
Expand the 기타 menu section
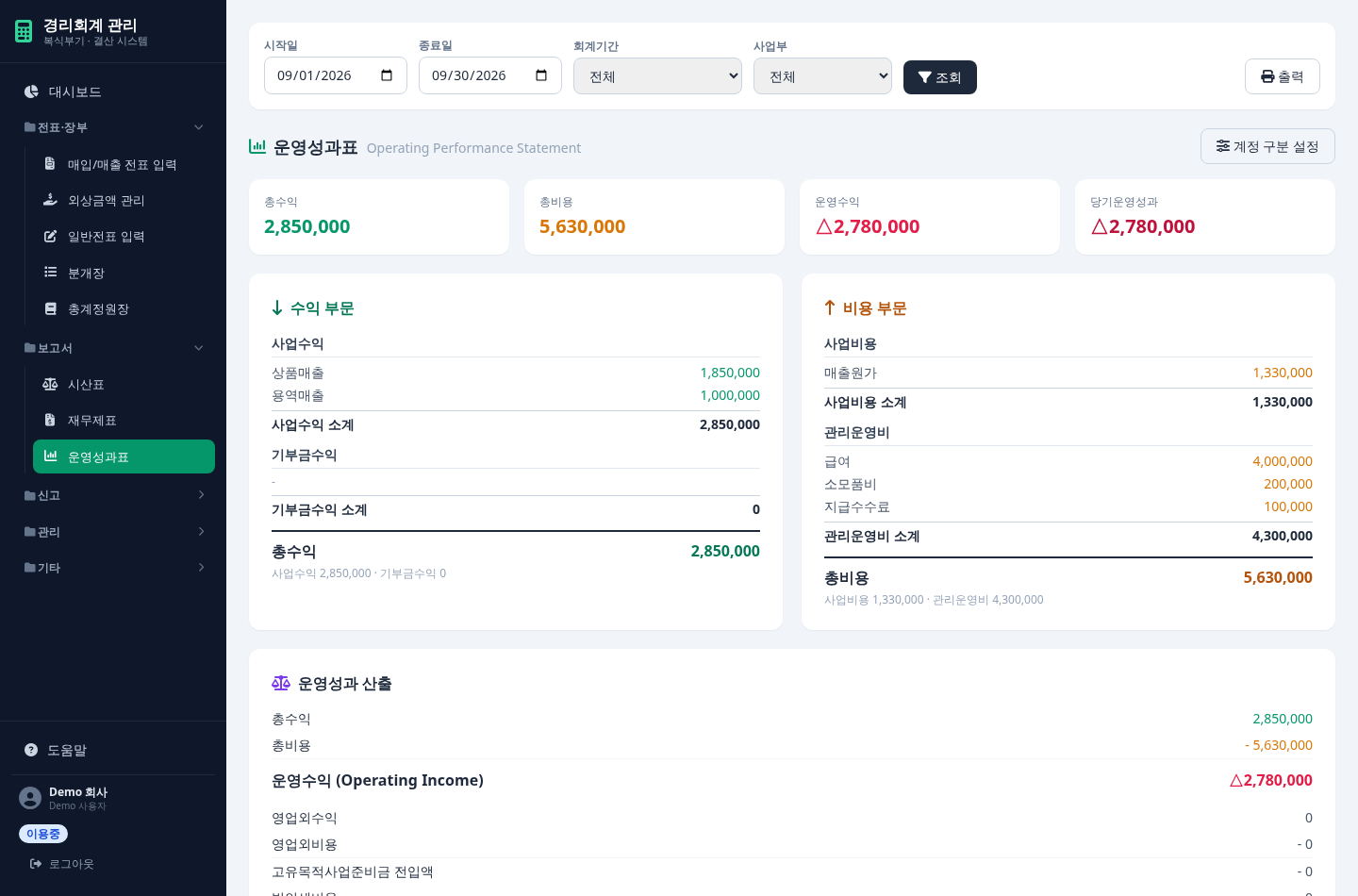[x=113, y=568]
